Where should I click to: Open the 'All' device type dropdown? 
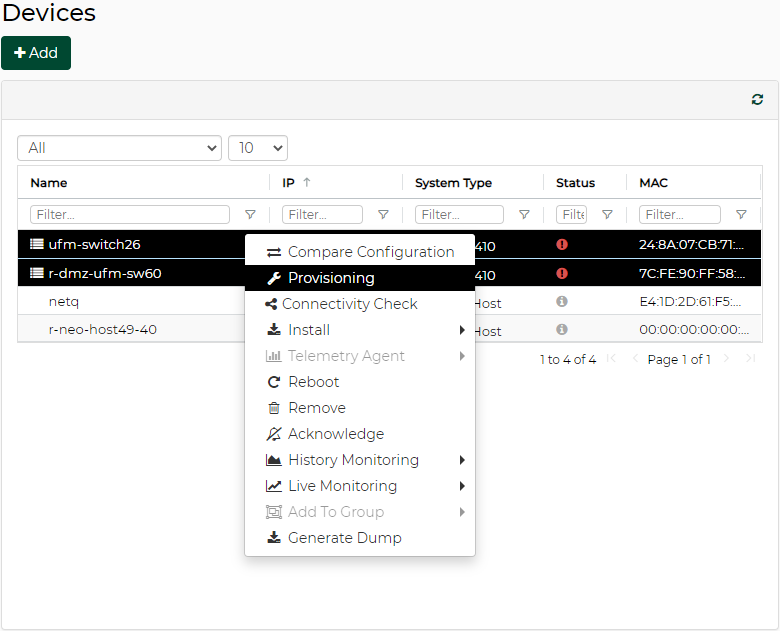[x=119, y=148]
